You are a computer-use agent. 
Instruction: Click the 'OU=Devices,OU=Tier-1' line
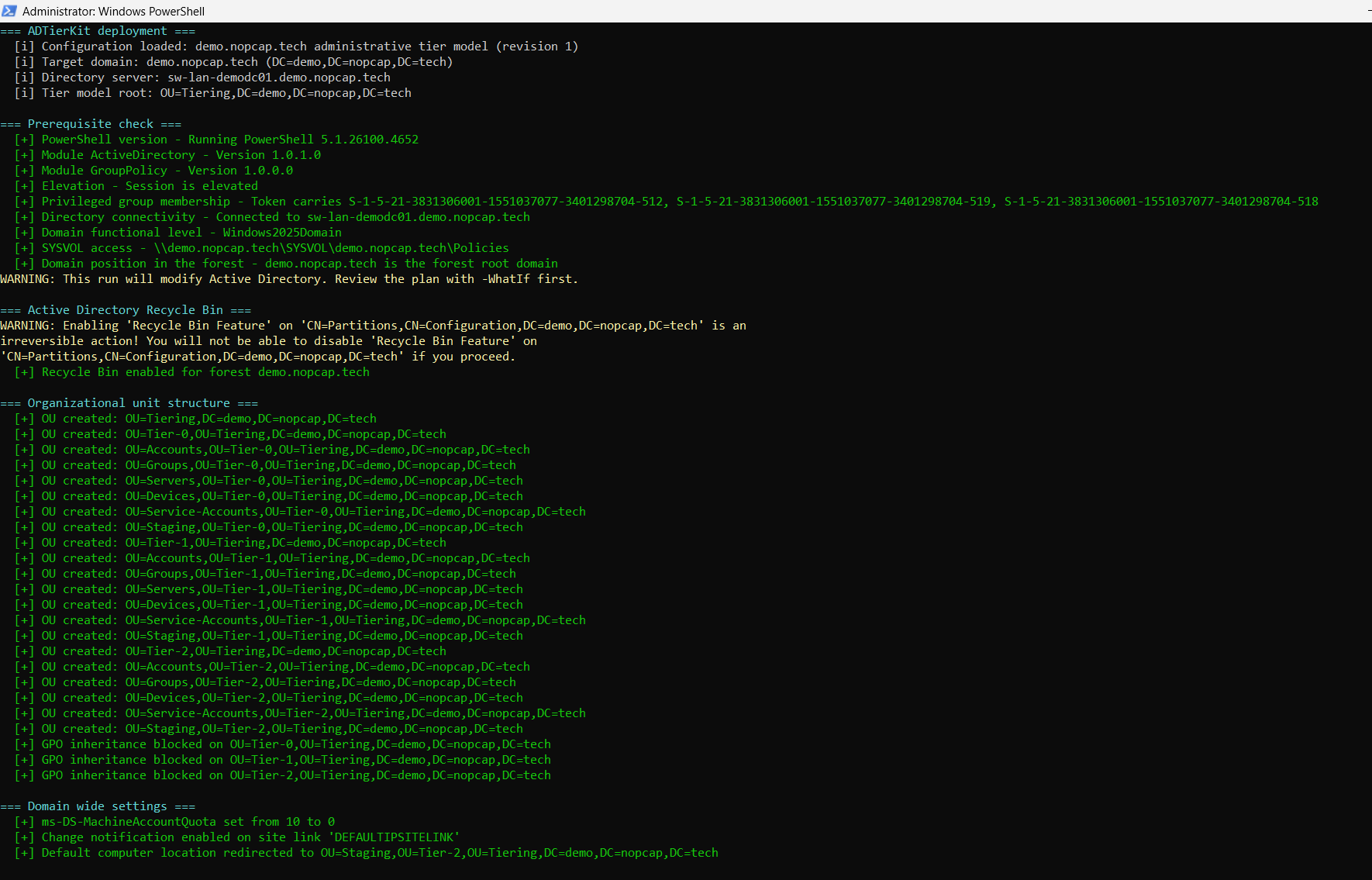click(268, 605)
